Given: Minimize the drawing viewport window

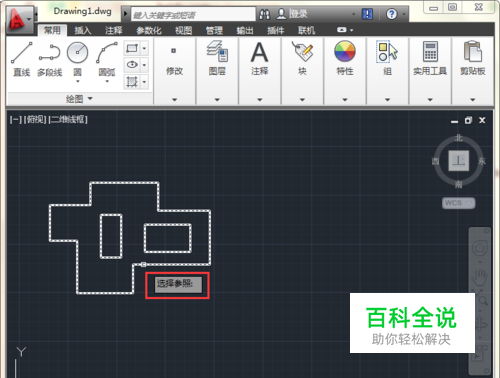Looking at the screenshot, I should (x=454, y=121).
